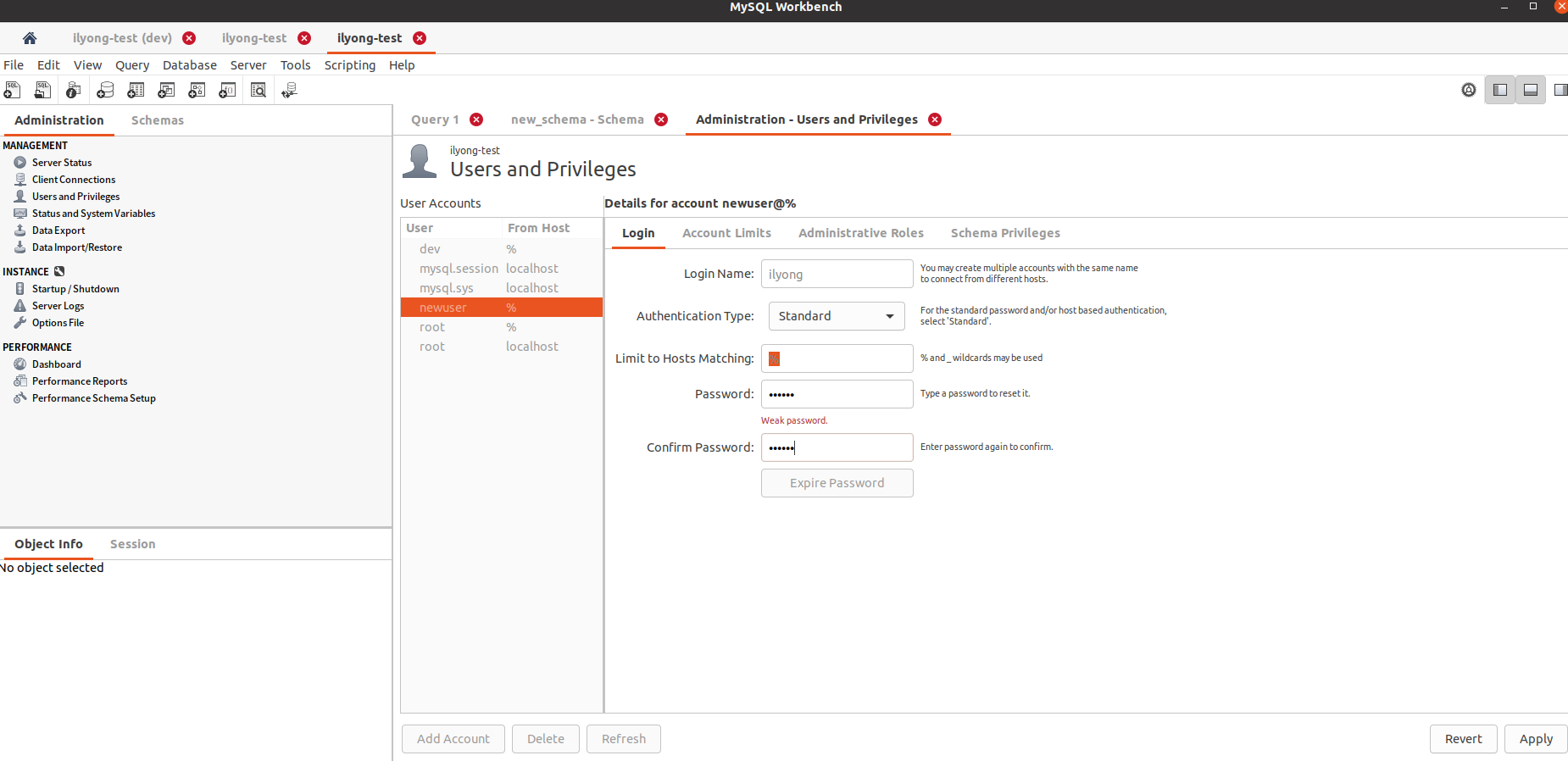Toggle the left sidebar panel

tap(1500, 90)
